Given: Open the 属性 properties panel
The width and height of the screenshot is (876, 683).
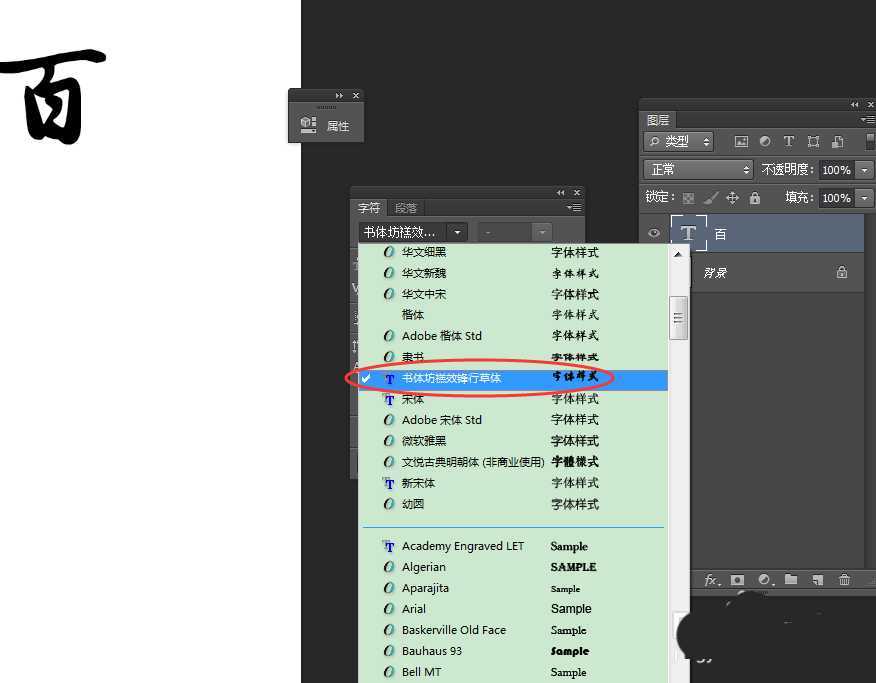Looking at the screenshot, I should pos(326,126).
